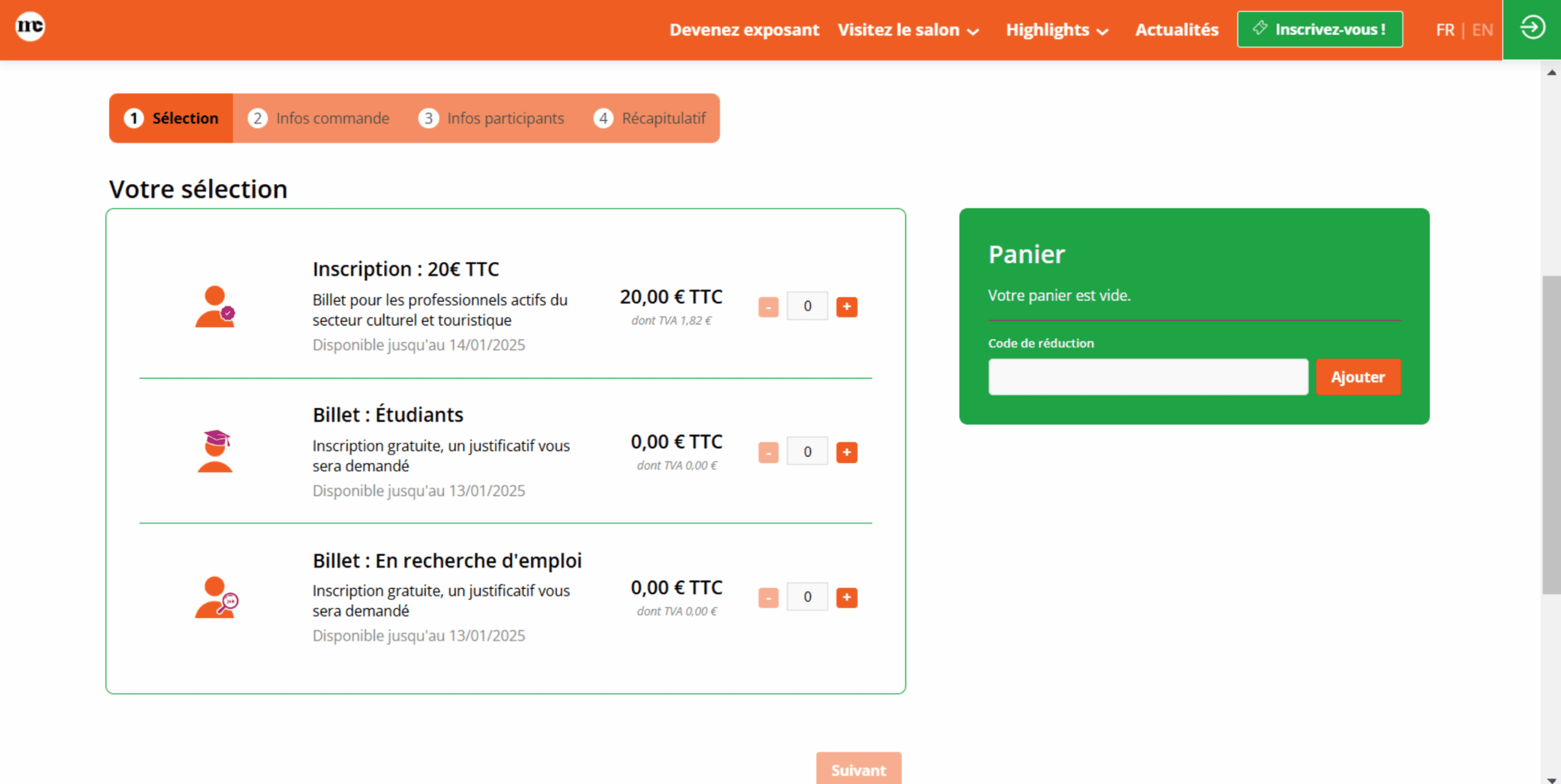
Task: Expand the Visitez le salon menu
Action: [x=907, y=30]
